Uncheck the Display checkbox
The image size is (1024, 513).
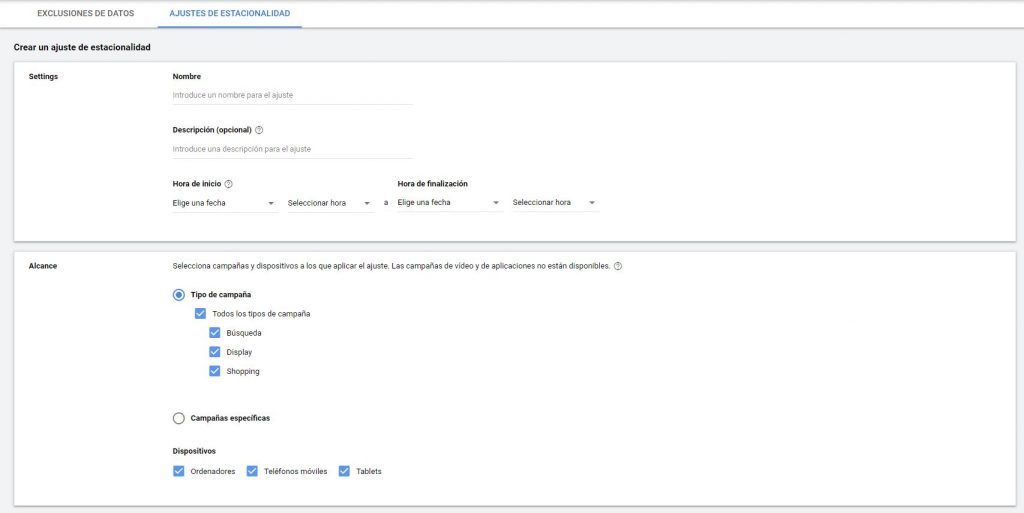[215, 352]
